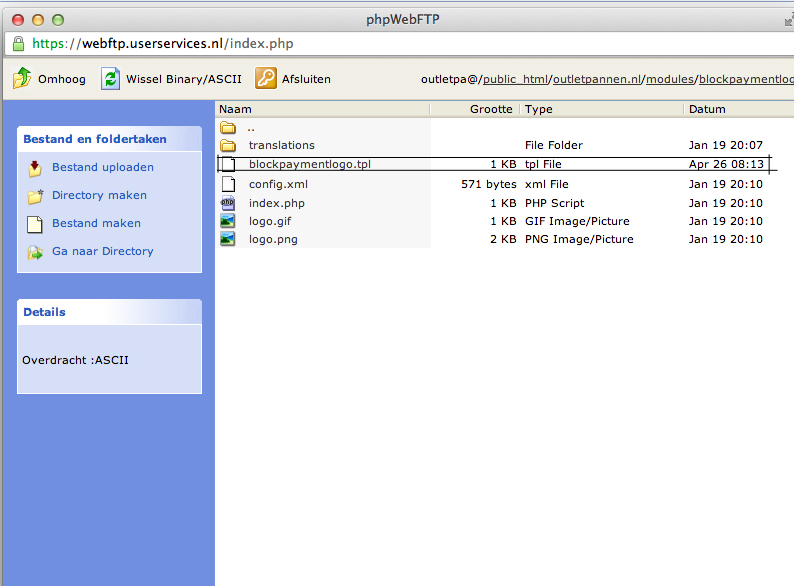Click the Apr 26 08:13 date
Screen dimensions: 794x586
tap(726, 164)
